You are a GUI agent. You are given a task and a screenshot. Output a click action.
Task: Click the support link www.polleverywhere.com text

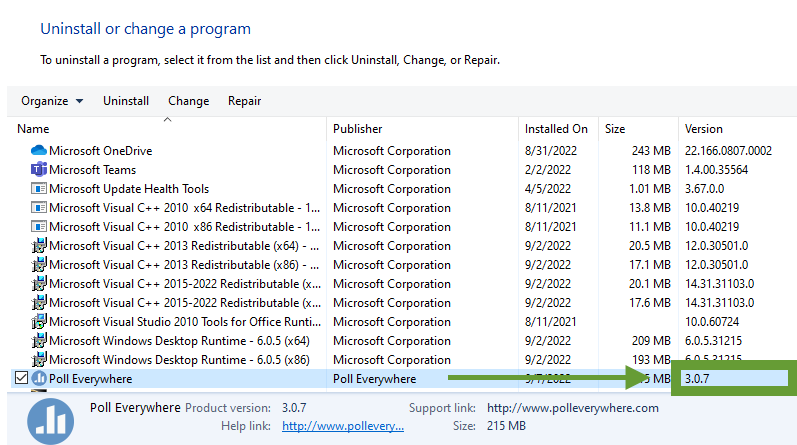tap(573, 408)
